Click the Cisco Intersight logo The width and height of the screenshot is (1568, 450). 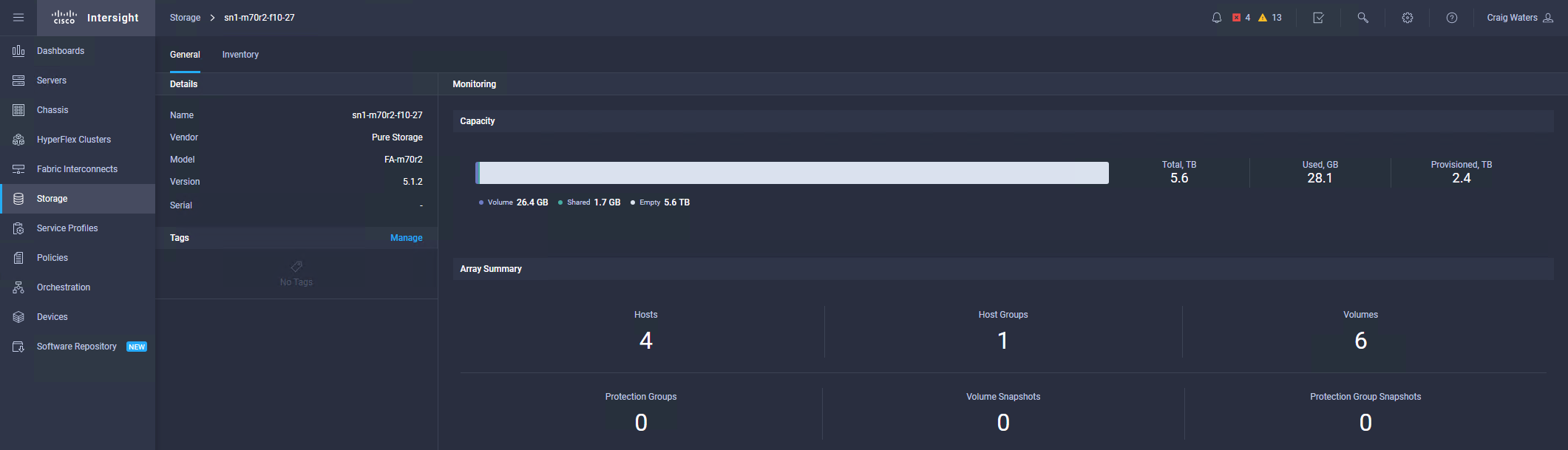click(x=96, y=18)
